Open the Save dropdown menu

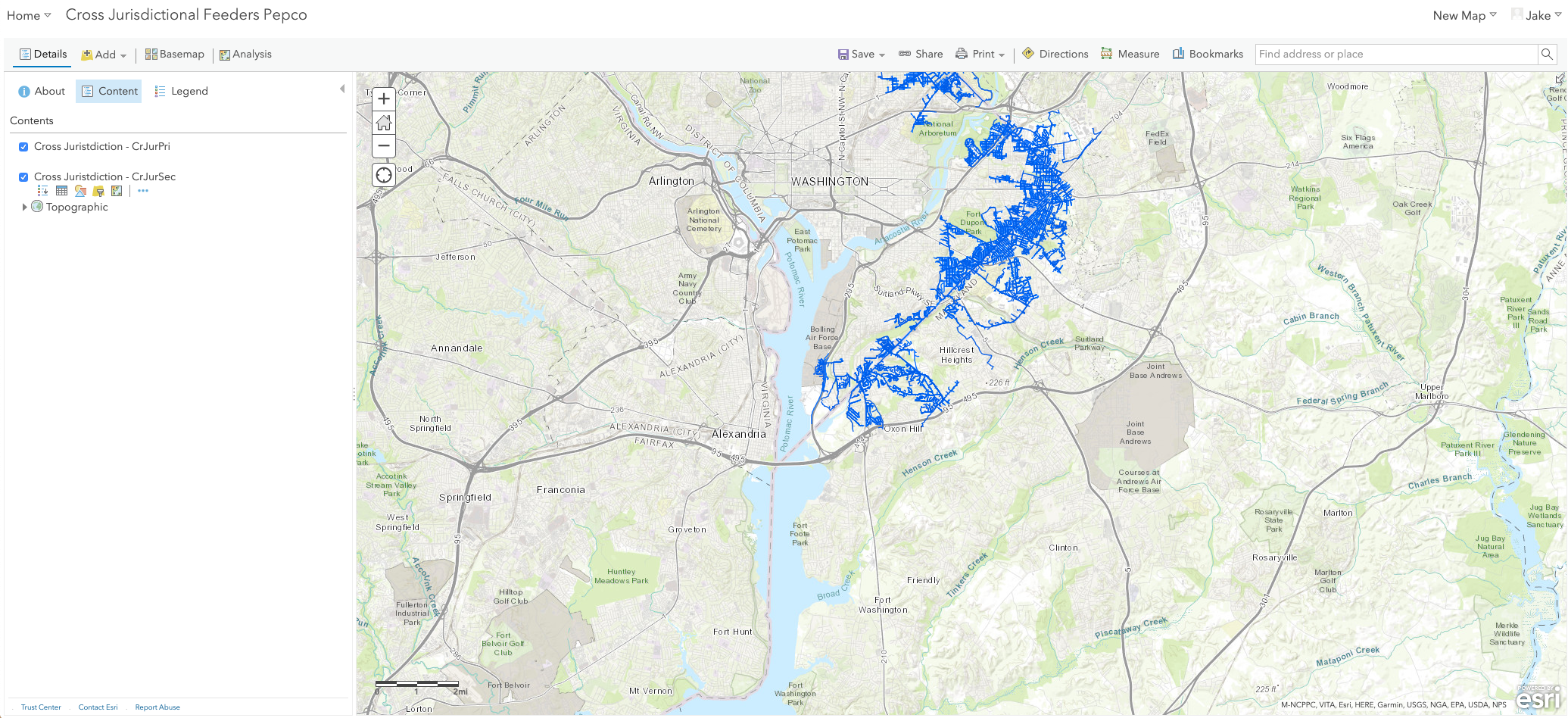862,54
